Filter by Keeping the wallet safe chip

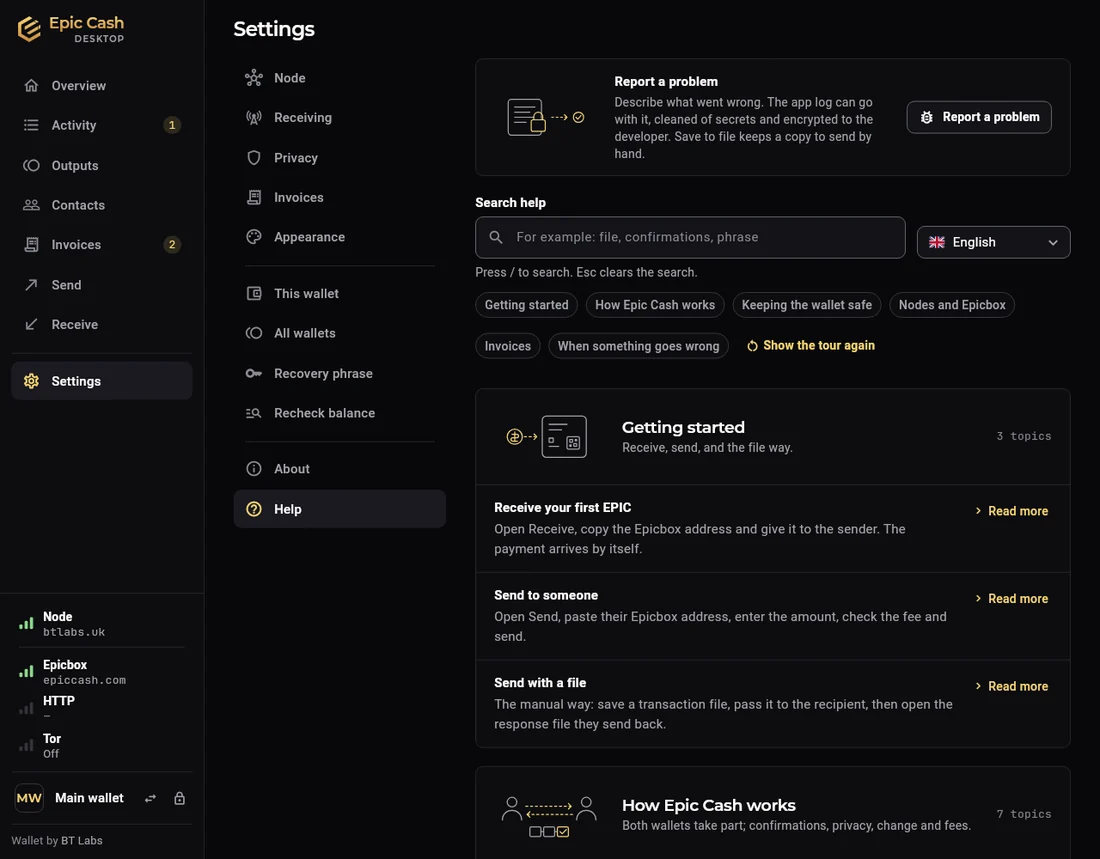(x=807, y=305)
